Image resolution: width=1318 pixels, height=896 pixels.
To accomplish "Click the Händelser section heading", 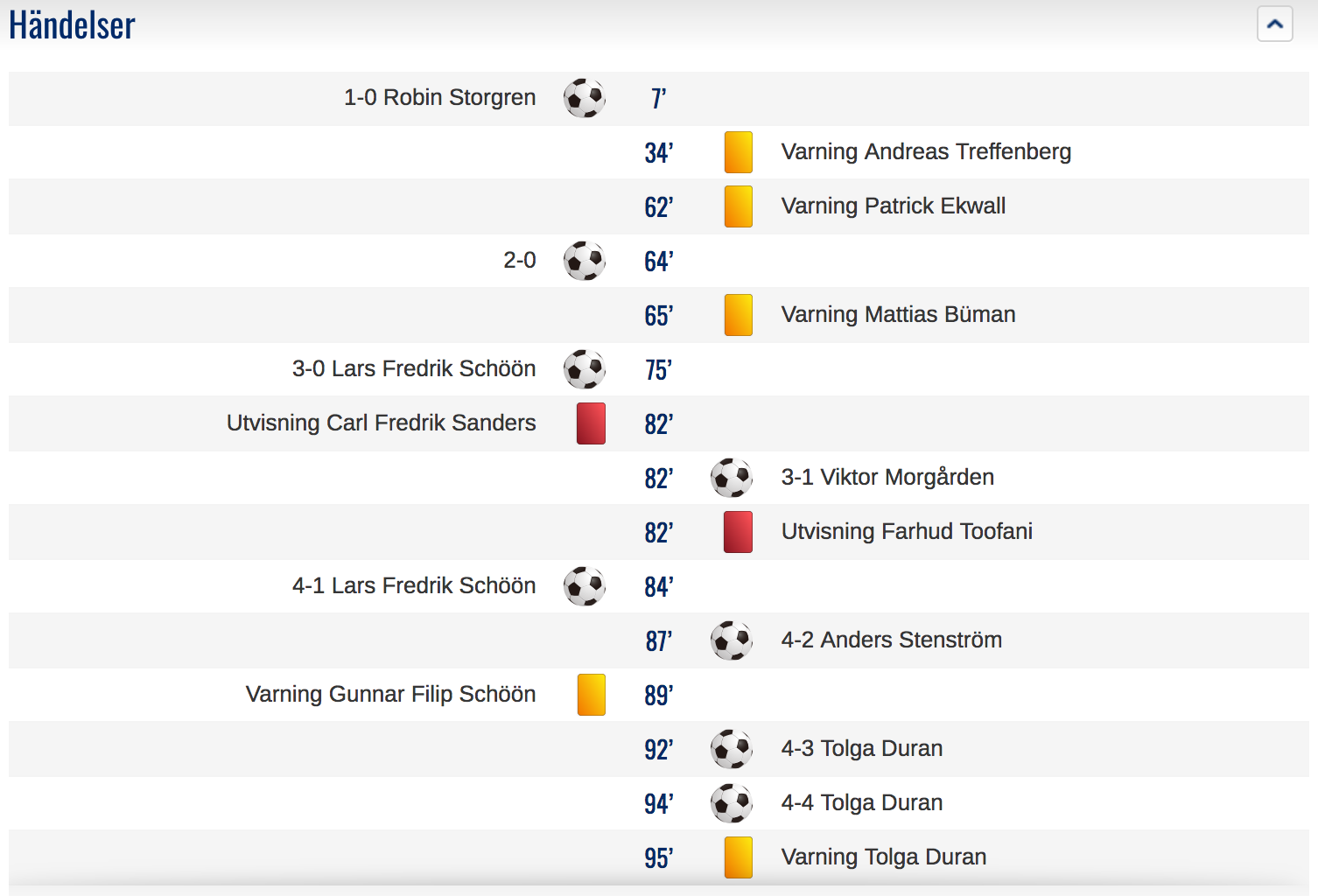I will click(72, 24).
